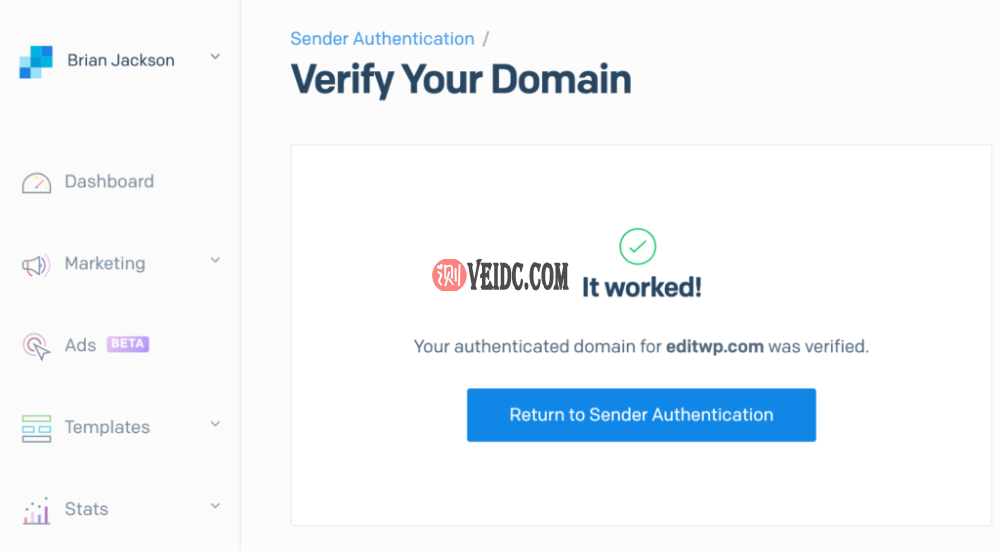Click the green success checkmark icon
The image size is (1000, 551).
(637, 245)
